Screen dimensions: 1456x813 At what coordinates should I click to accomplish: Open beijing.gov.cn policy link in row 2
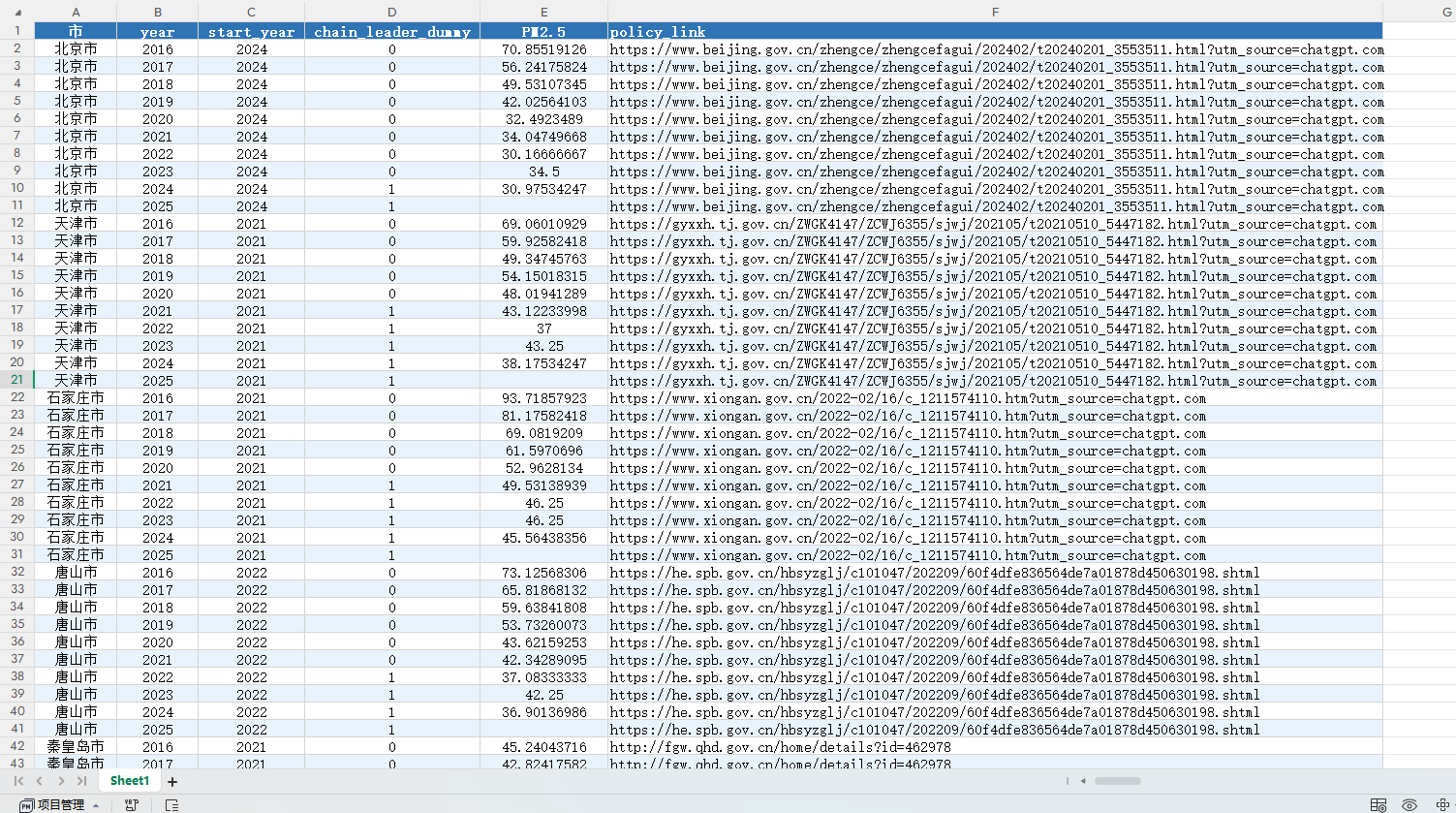996,48
